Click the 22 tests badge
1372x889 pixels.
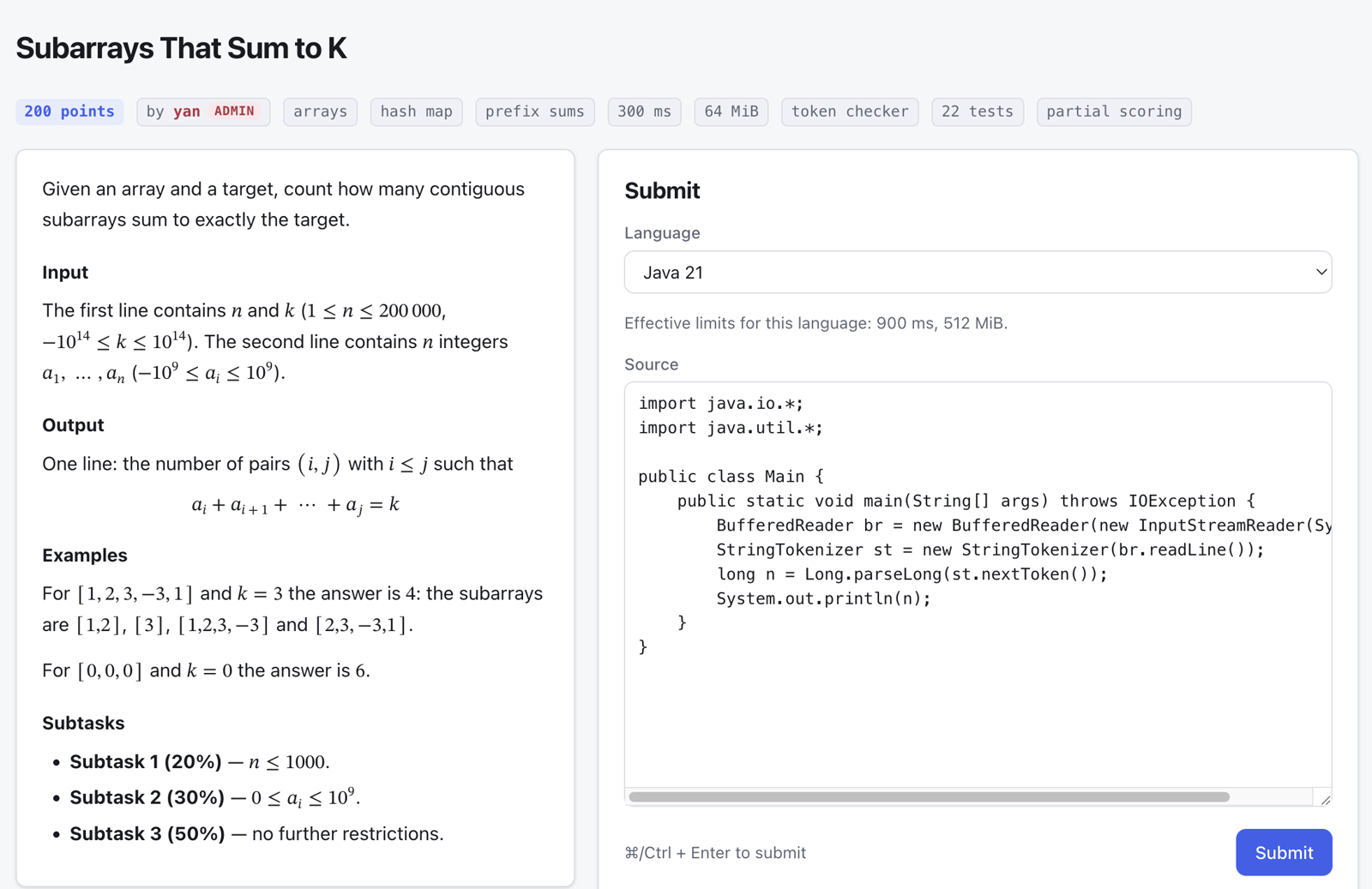(978, 111)
